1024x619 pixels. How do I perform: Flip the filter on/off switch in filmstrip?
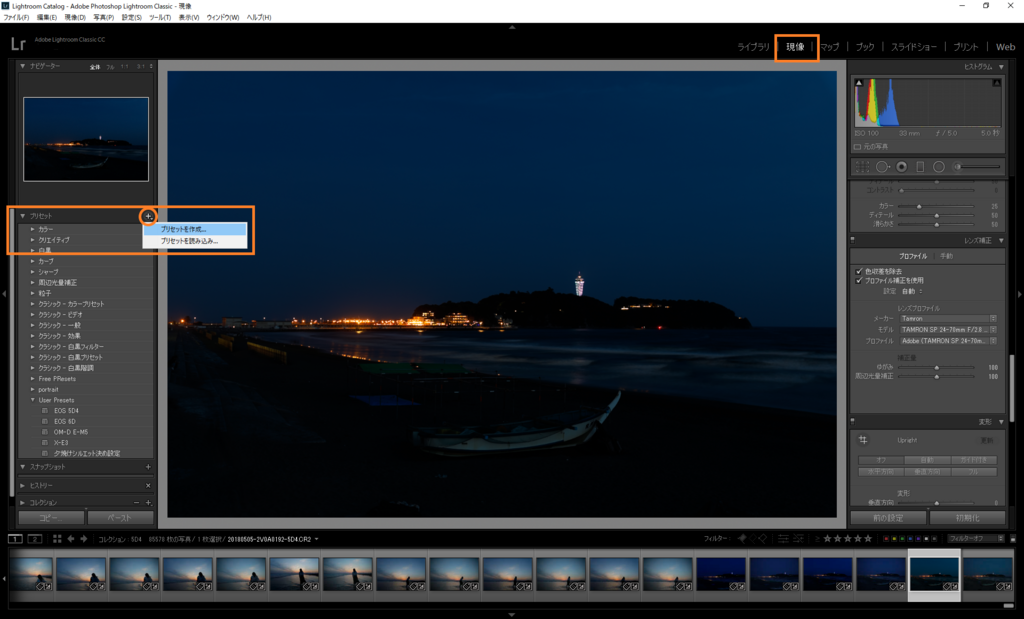(x=1013, y=539)
